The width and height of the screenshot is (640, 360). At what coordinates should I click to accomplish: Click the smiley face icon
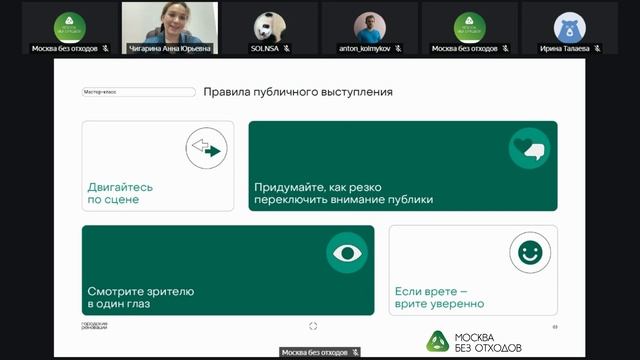pyautogui.click(x=530, y=253)
